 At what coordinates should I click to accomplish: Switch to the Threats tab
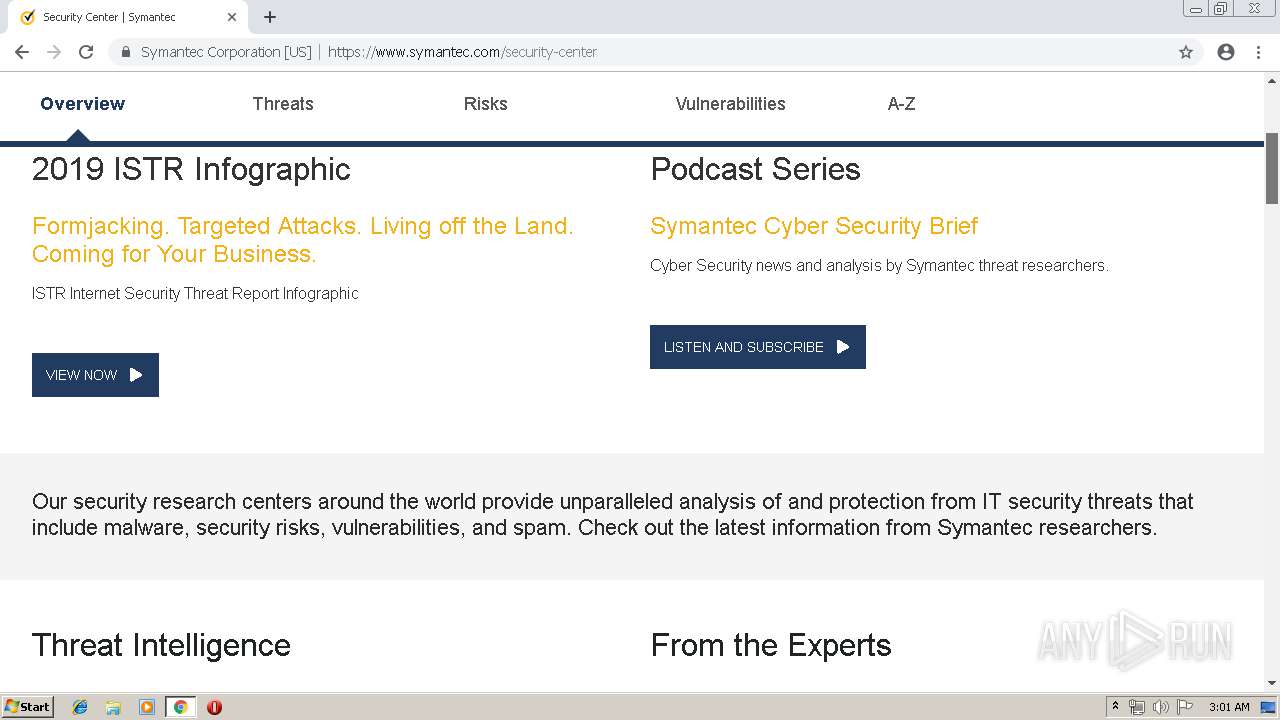pyautogui.click(x=283, y=104)
